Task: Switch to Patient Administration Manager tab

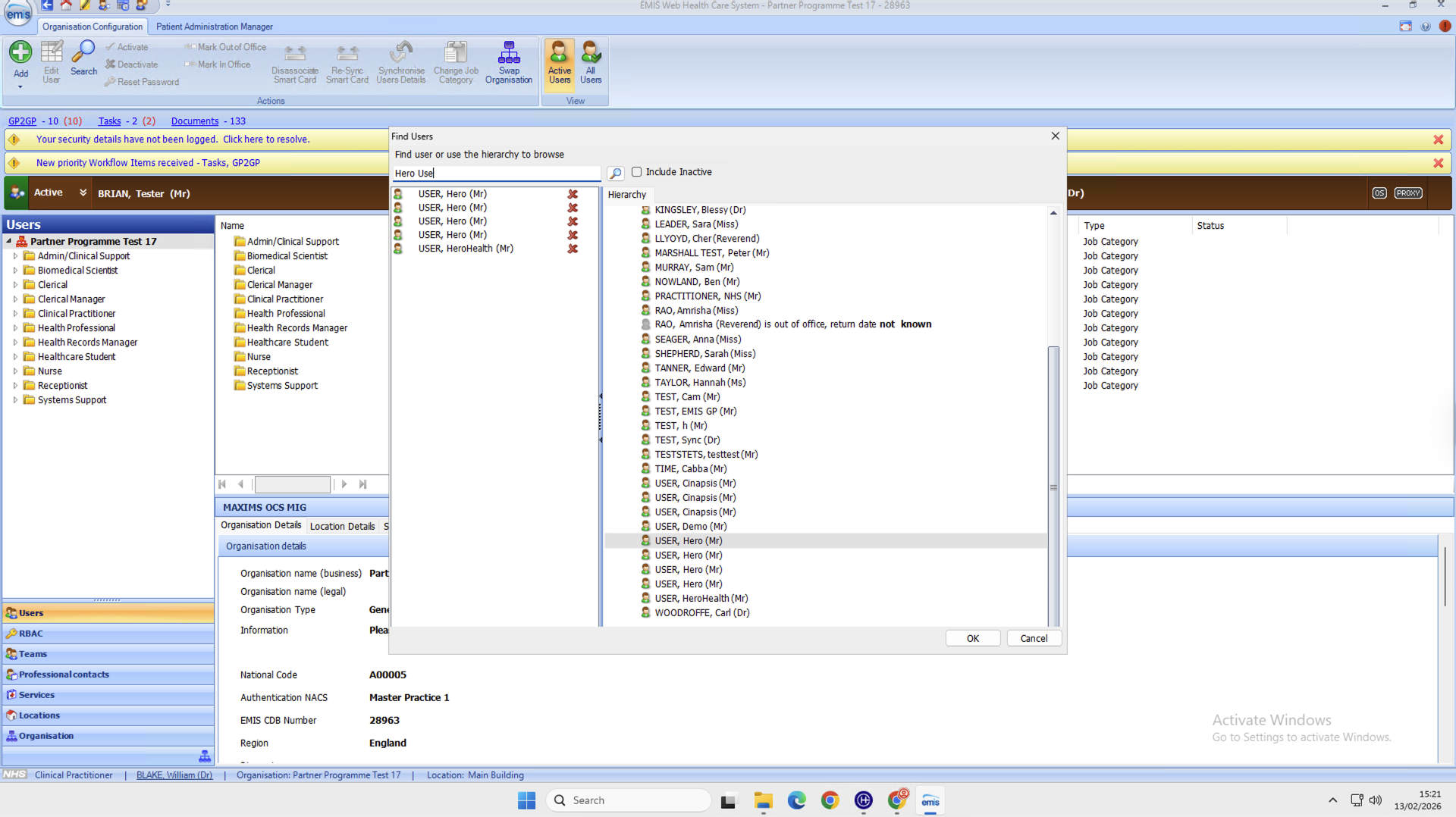Action: 214,27
